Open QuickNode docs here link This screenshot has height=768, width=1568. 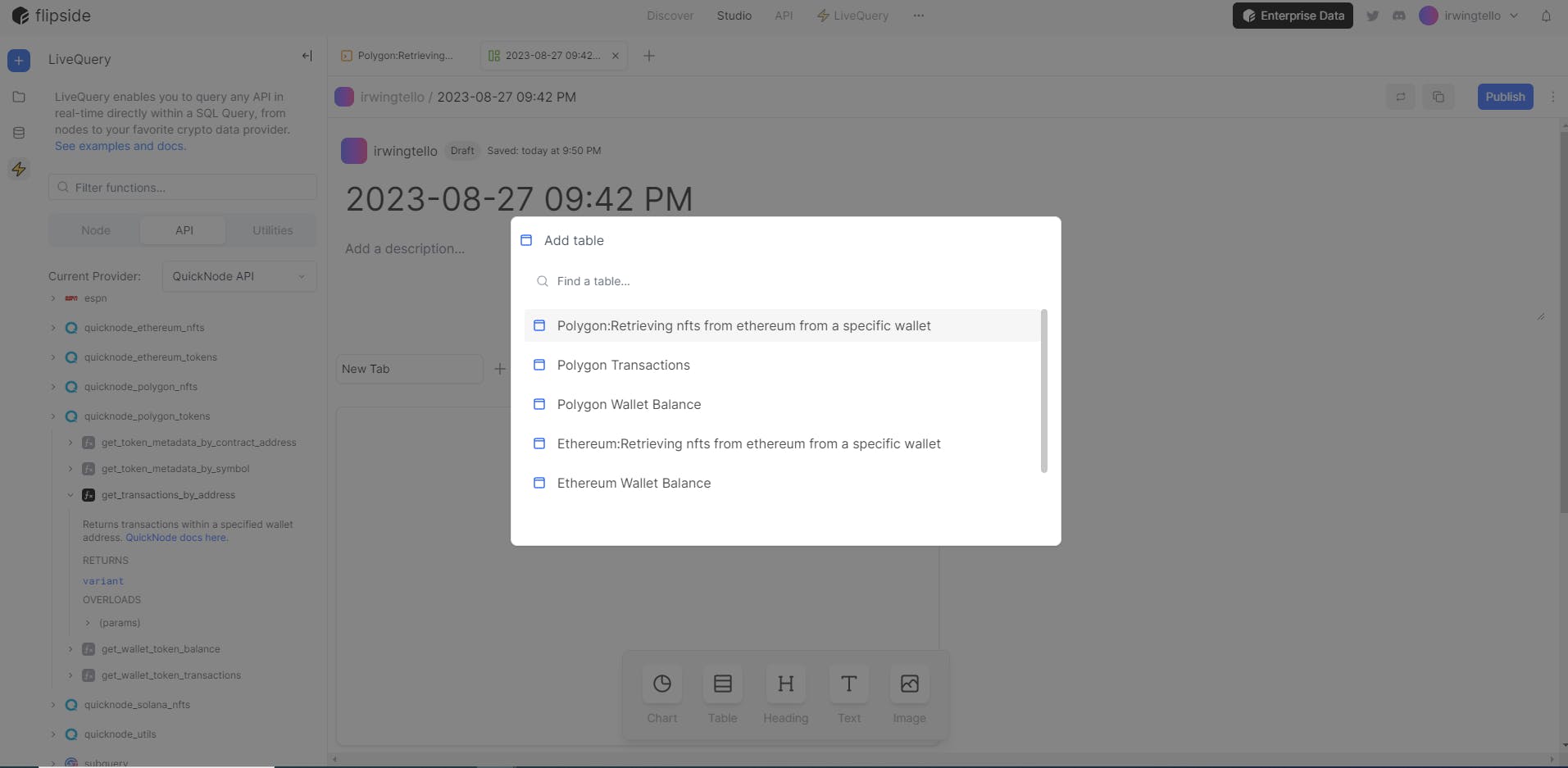pos(177,538)
